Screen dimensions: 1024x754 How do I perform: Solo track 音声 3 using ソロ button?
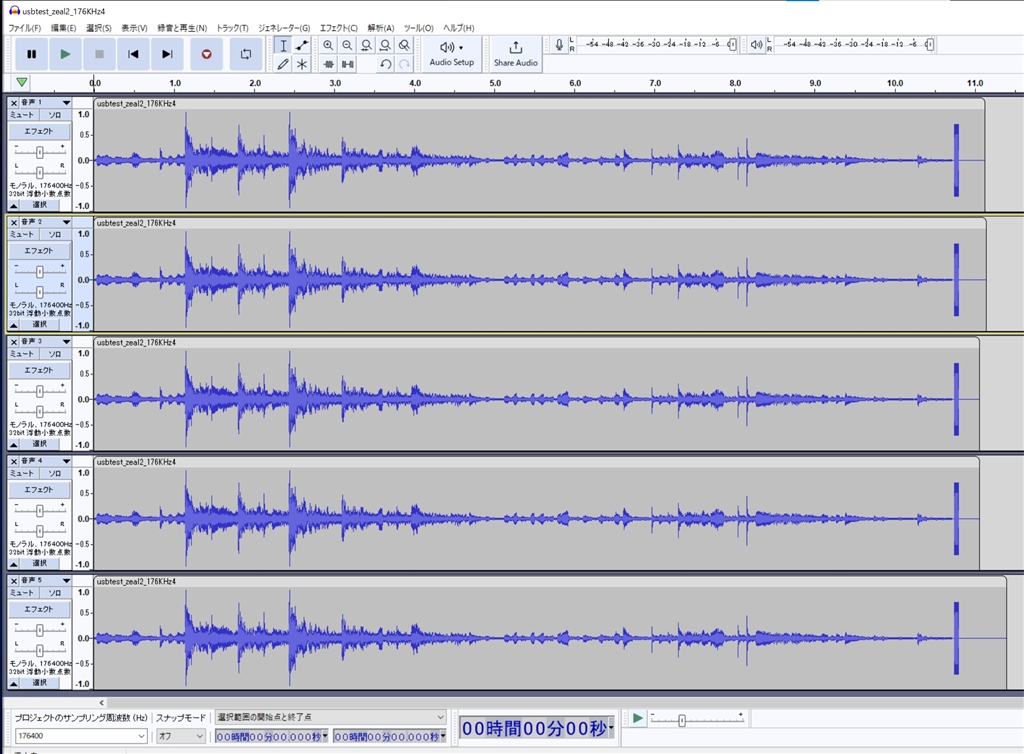55,354
